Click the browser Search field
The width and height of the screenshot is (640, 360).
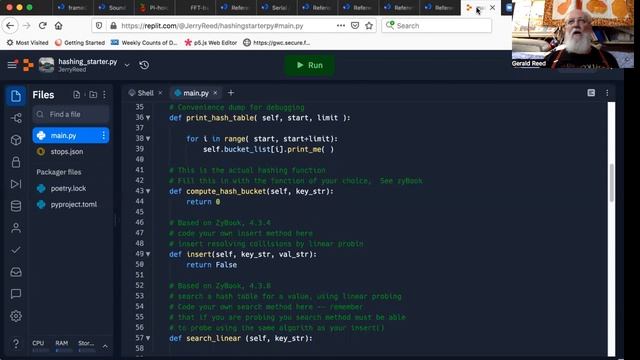tap(436, 26)
